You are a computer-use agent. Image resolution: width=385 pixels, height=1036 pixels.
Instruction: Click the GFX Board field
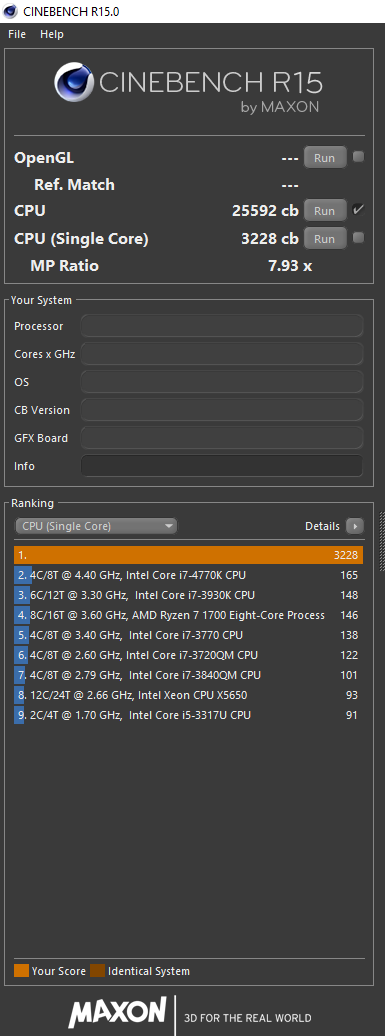coord(222,437)
